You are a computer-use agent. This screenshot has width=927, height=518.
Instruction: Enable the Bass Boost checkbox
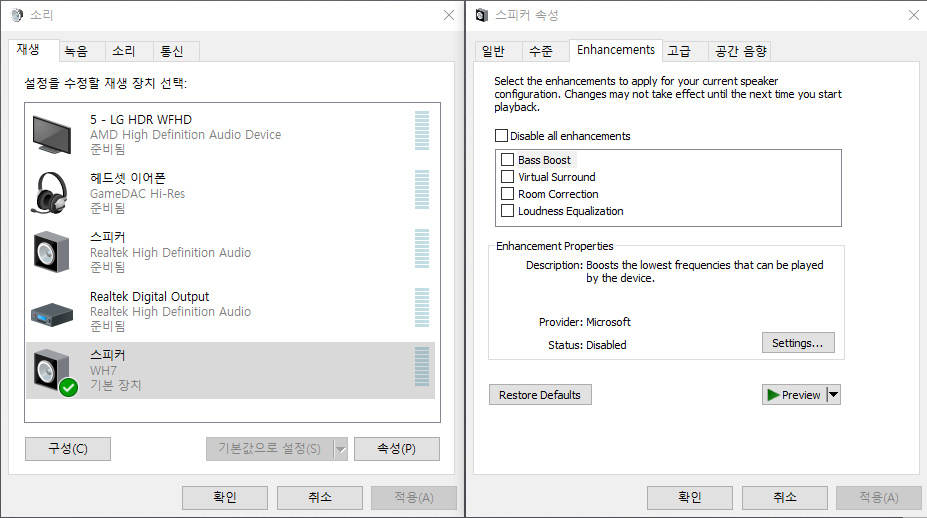[507, 160]
